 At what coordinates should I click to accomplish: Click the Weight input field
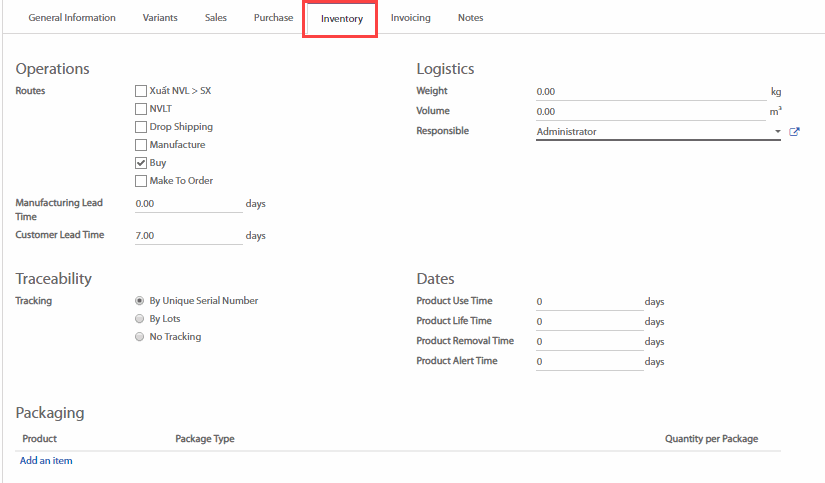[650, 92]
